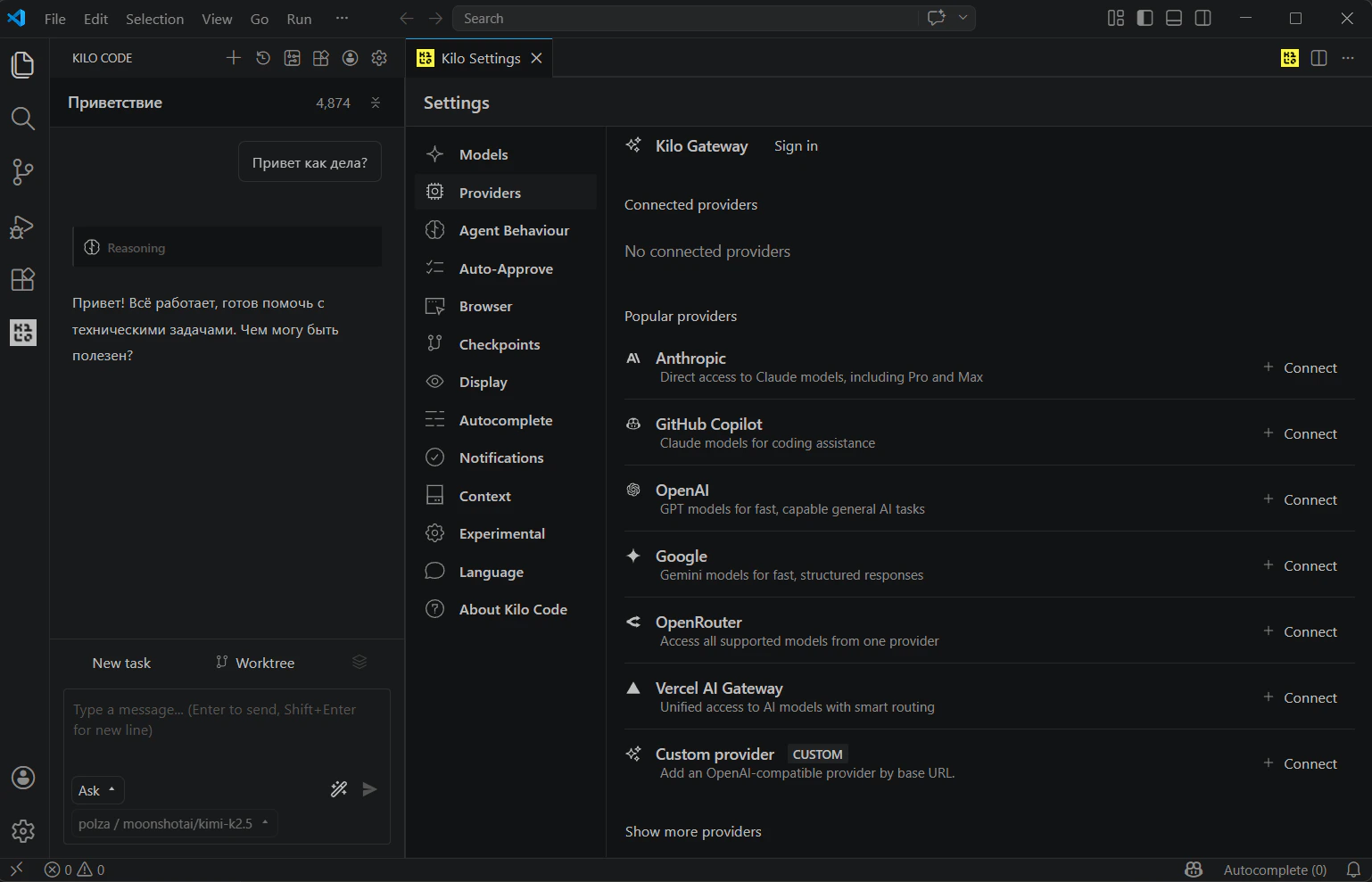The width and height of the screenshot is (1372, 882).
Task: Open Kilo Code view in activity bar
Action: pos(23,333)
